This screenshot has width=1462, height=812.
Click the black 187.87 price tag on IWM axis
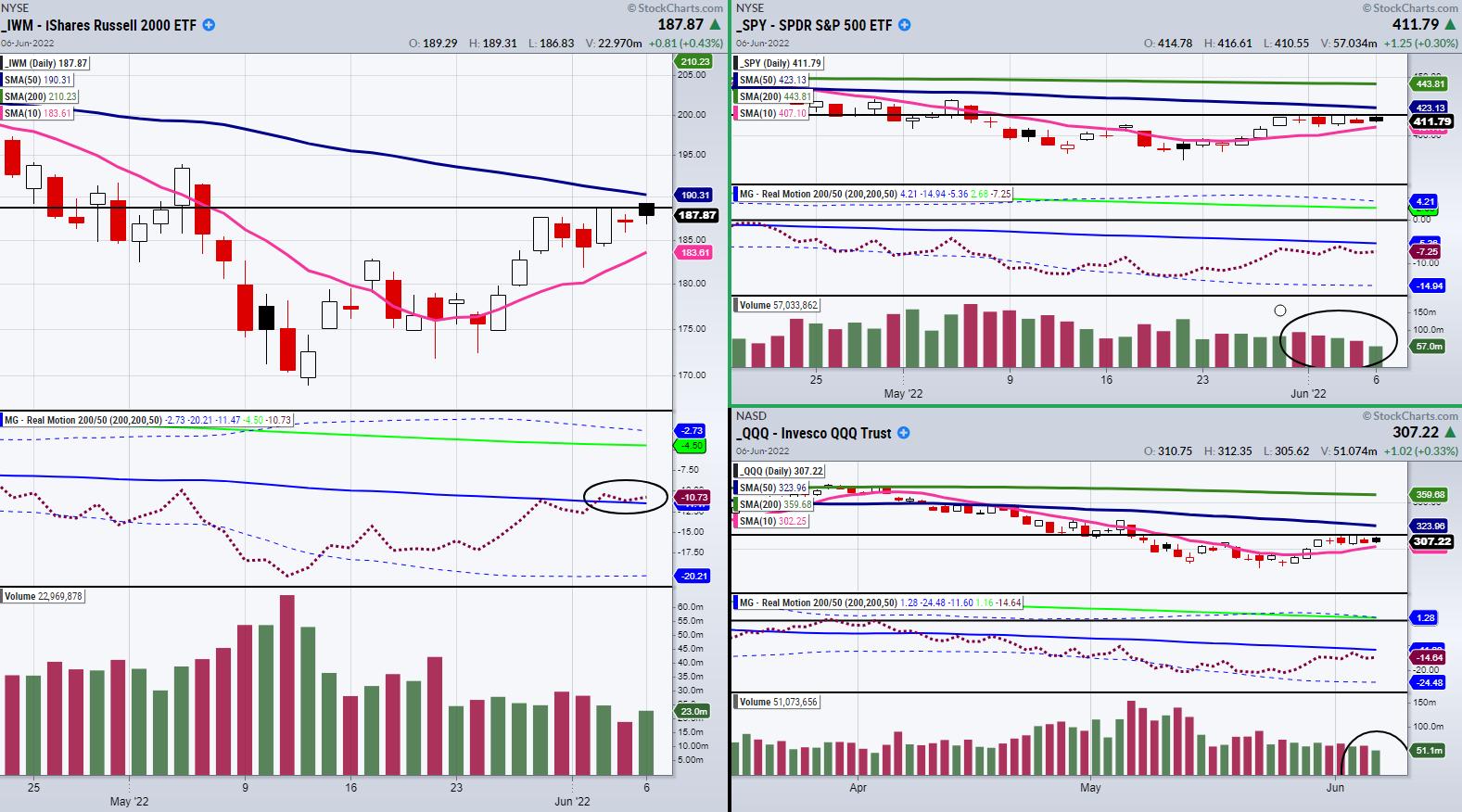pos(695,215)
